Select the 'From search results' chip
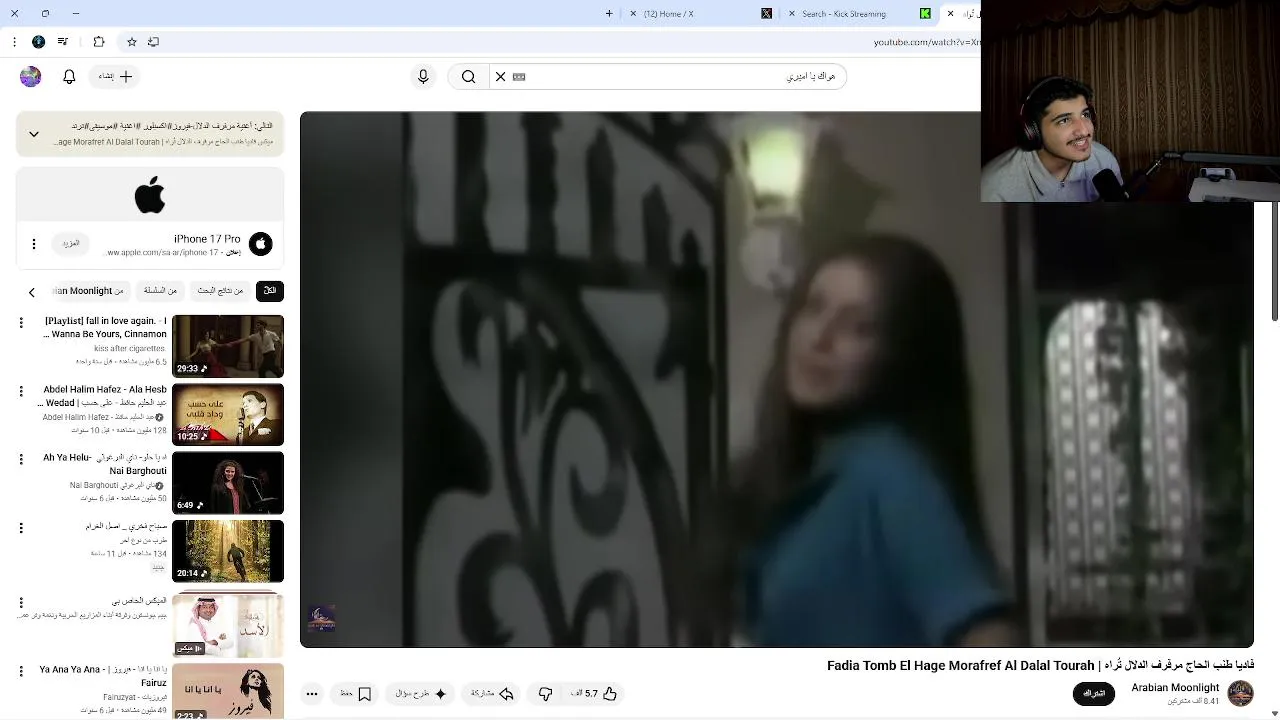 (x=220, y=291)
